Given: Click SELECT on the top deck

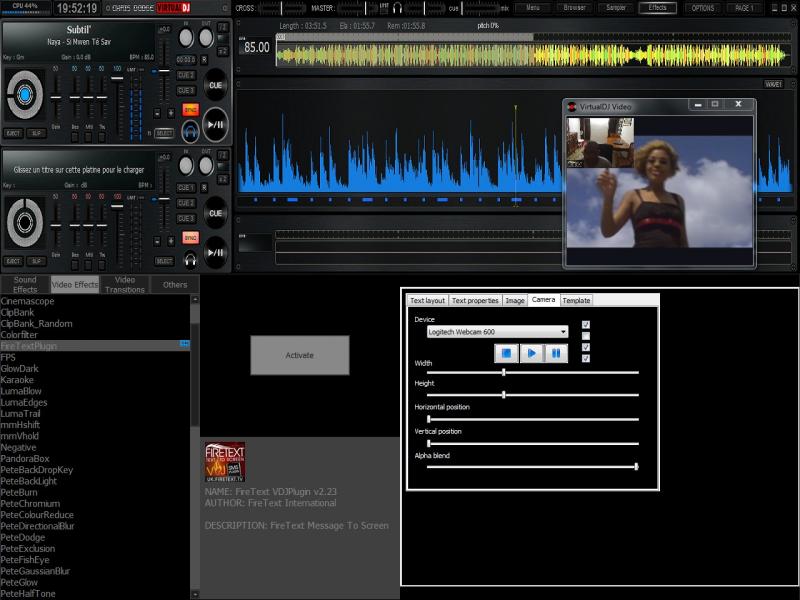Looking at the screenshot, I should (164, 133).
